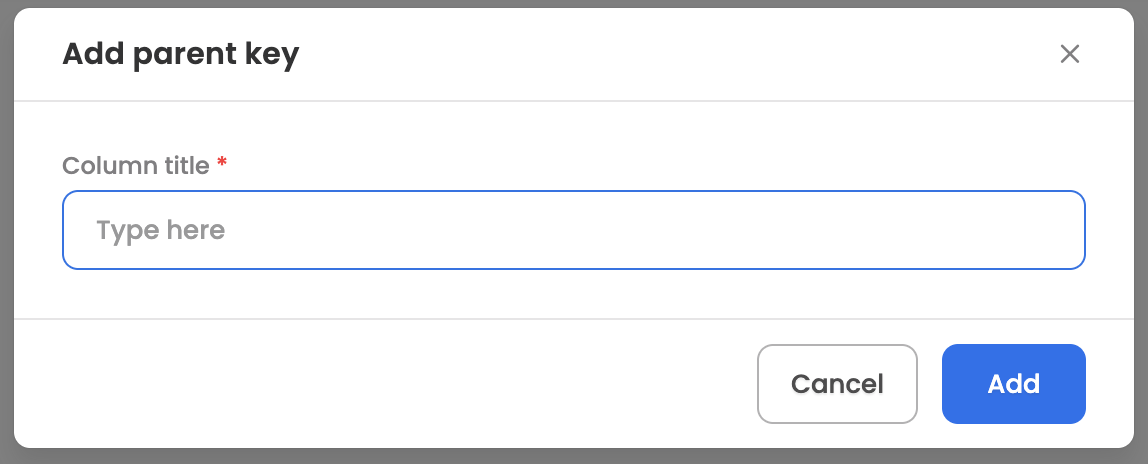
Task: Click the red required asterisk
Action: coord(222,162)
